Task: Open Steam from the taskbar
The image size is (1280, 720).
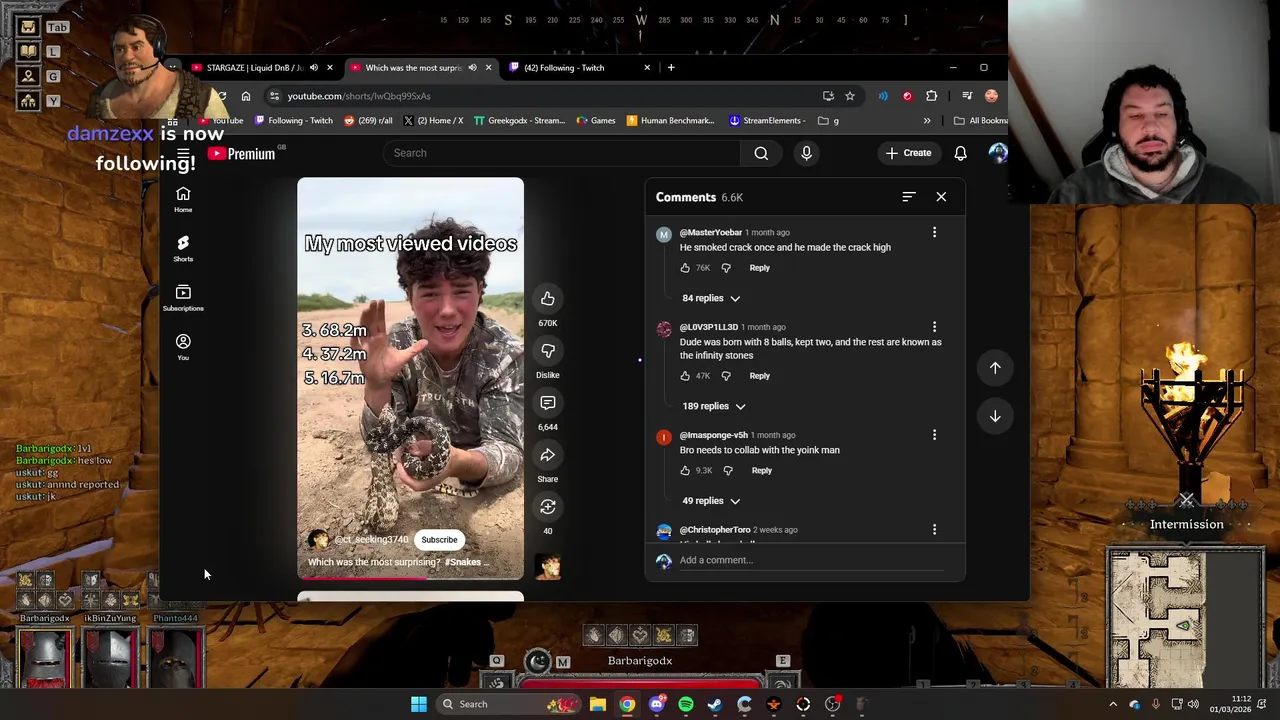Action: pos(715,704)
